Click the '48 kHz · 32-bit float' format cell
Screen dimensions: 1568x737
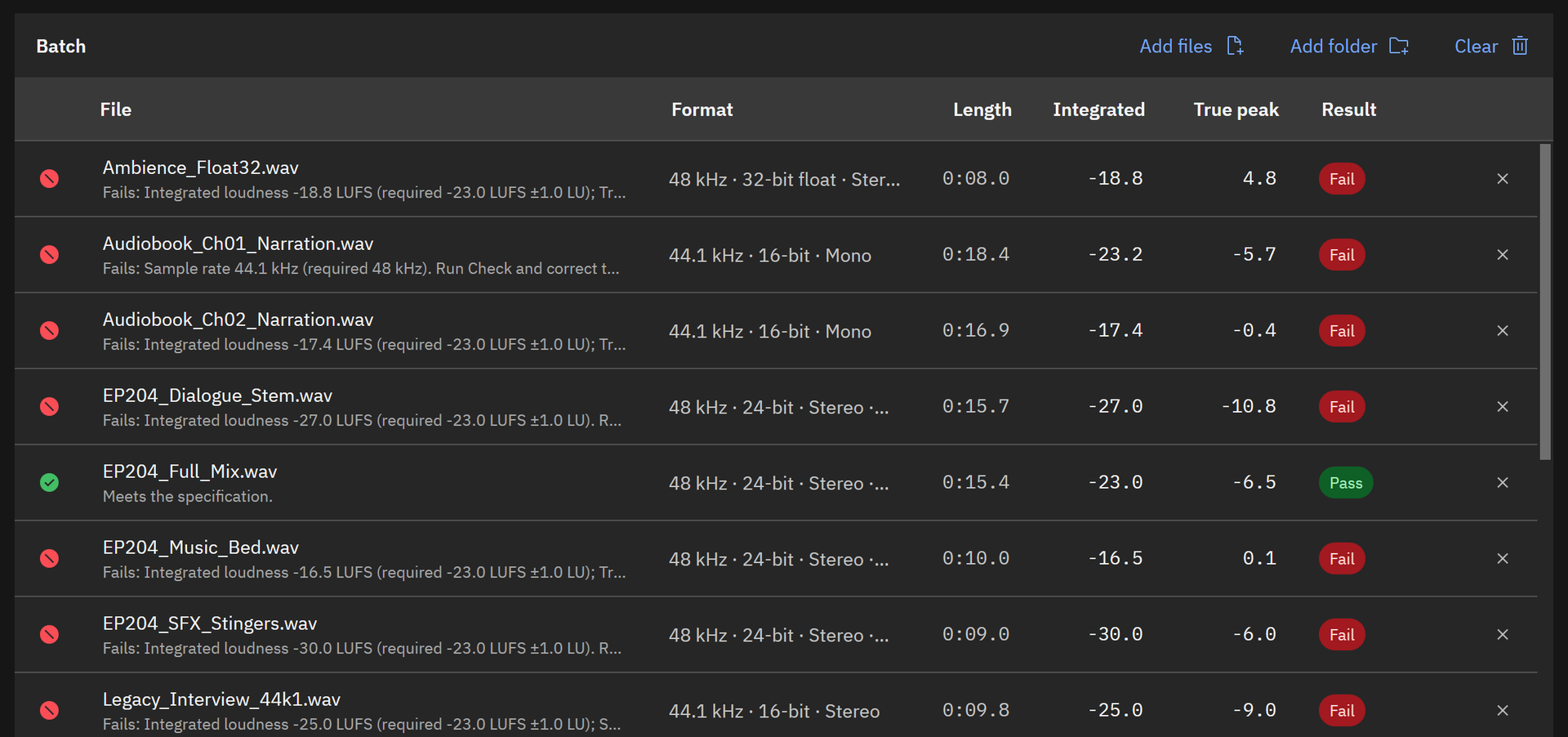click(x=784, y=179)
